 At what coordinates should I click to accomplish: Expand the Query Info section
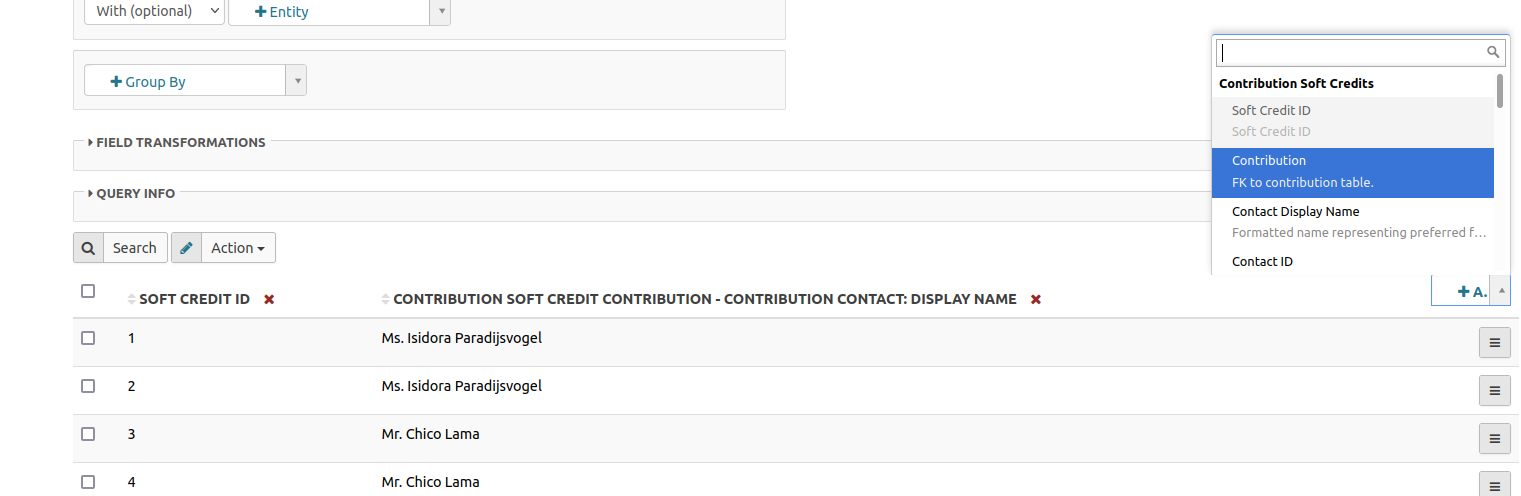(134, 193)
